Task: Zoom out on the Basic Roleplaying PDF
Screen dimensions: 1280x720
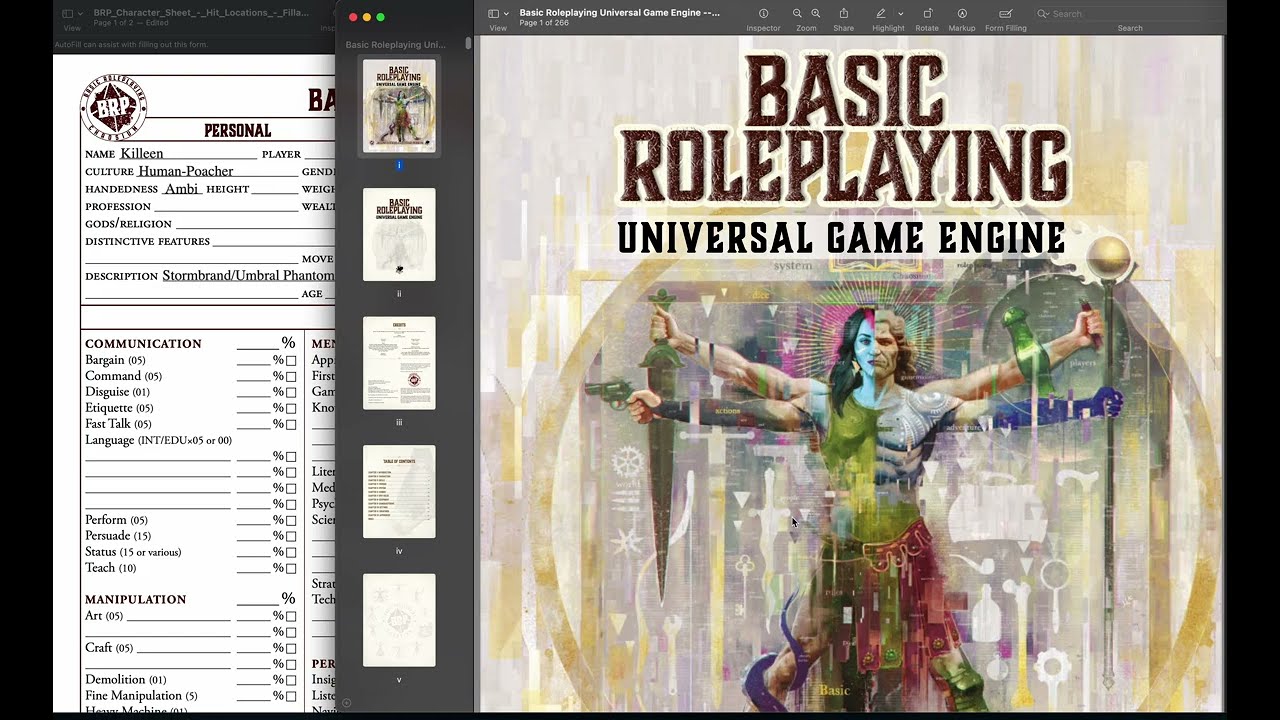Action: (797, 14)
